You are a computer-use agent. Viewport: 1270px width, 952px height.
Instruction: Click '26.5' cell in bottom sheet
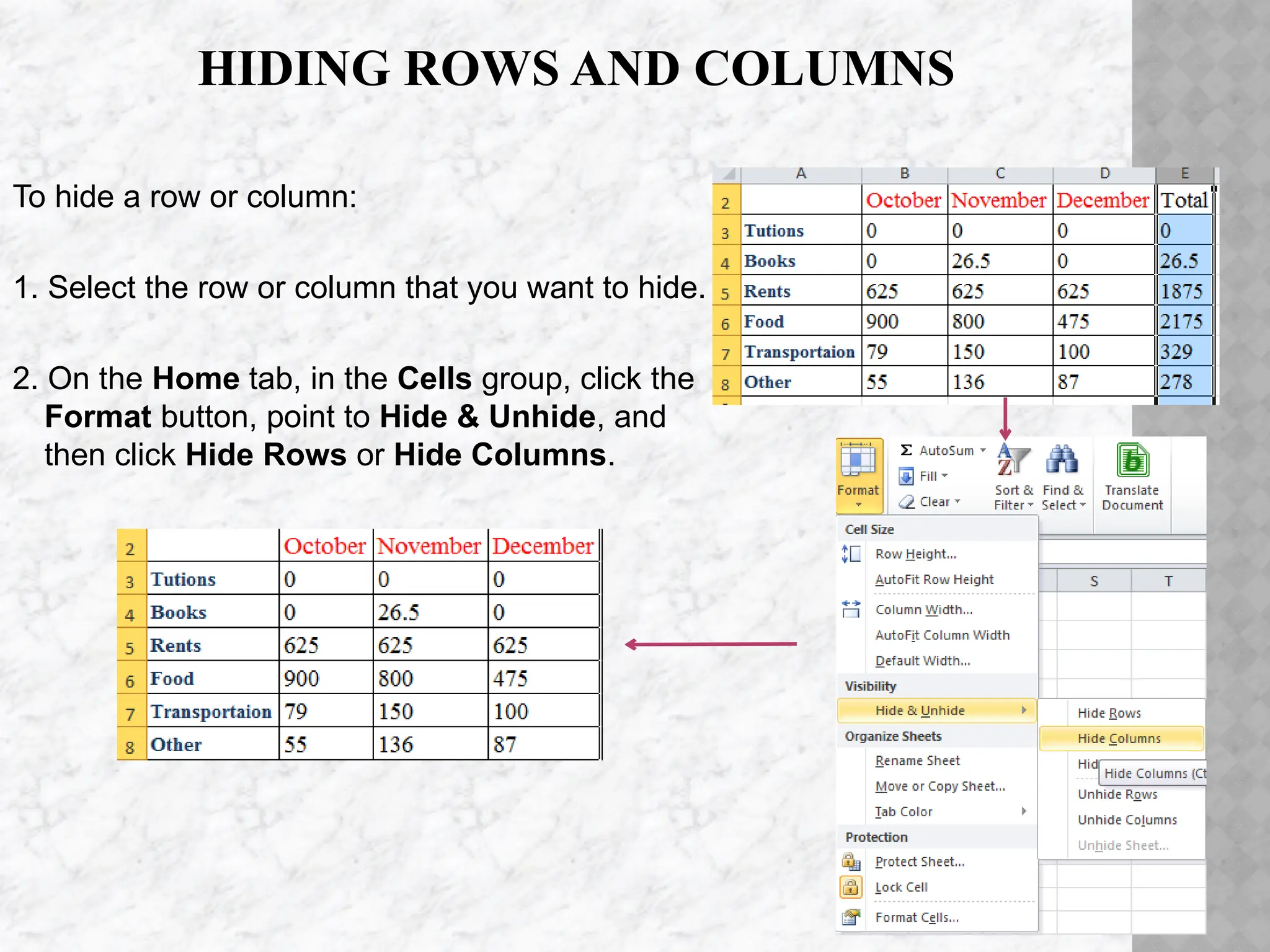430,612
